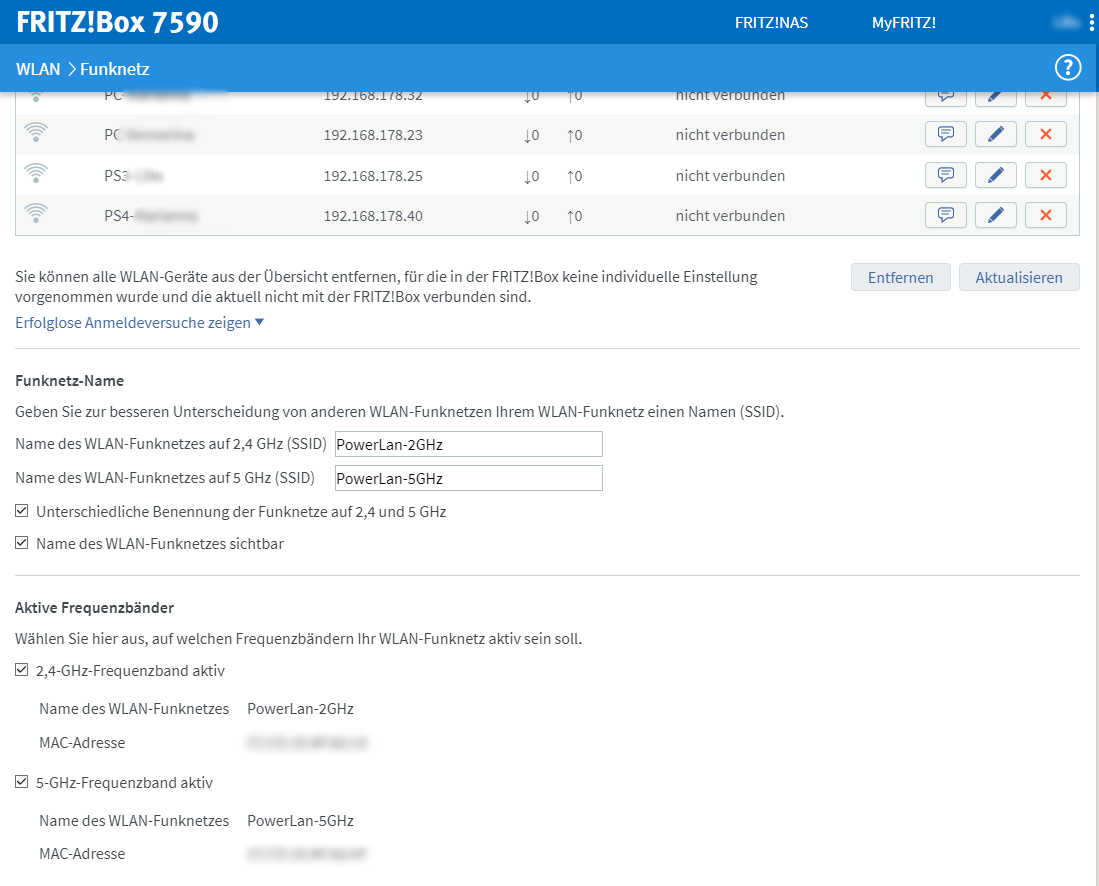
Task: Click the Wi-Fi signal icon for 192.168.178.25
Action: pos(36,172)
